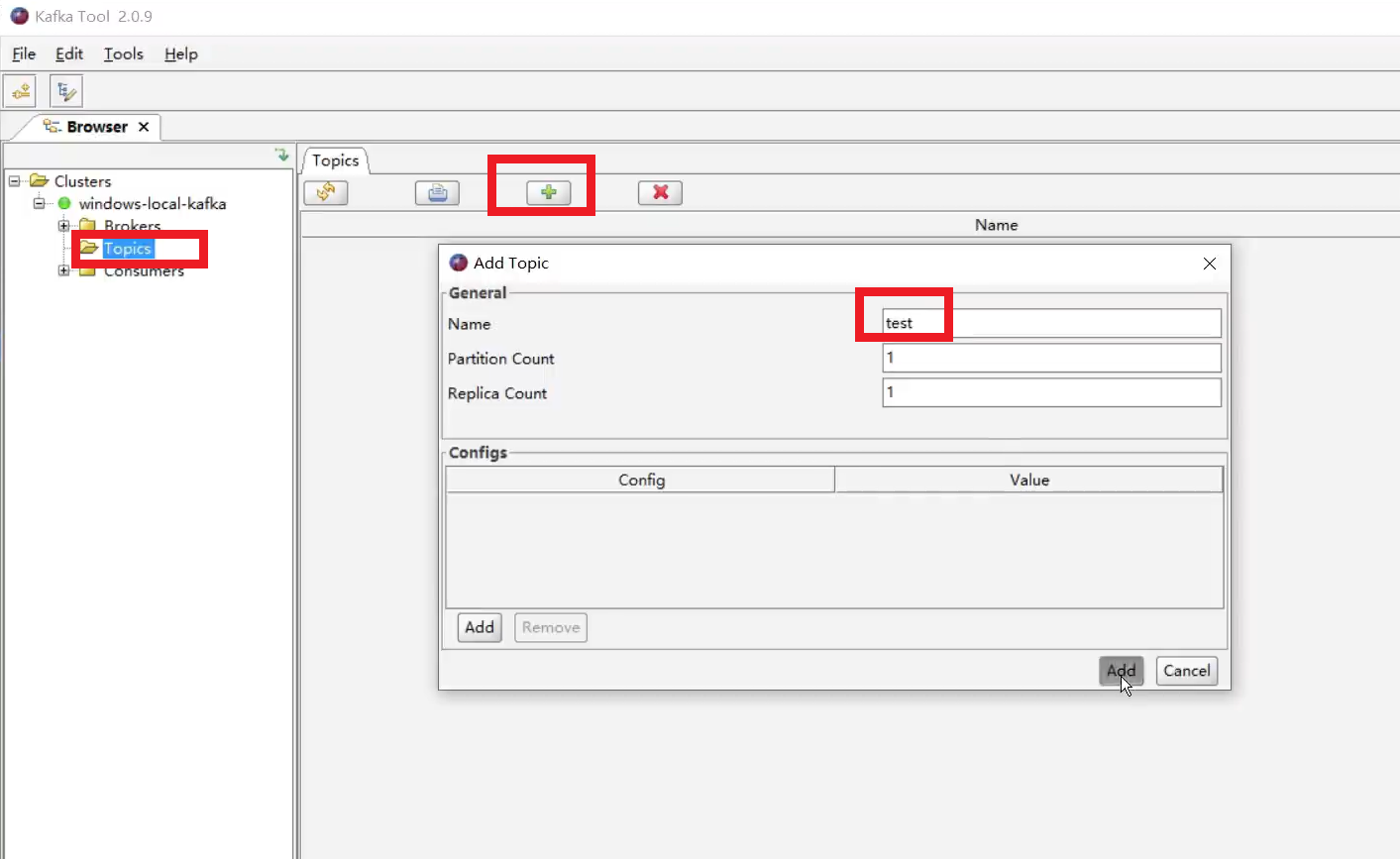
Task: Select the windows-local-kafka cluster
Action: pyautogui.click(x=153, y=204)
